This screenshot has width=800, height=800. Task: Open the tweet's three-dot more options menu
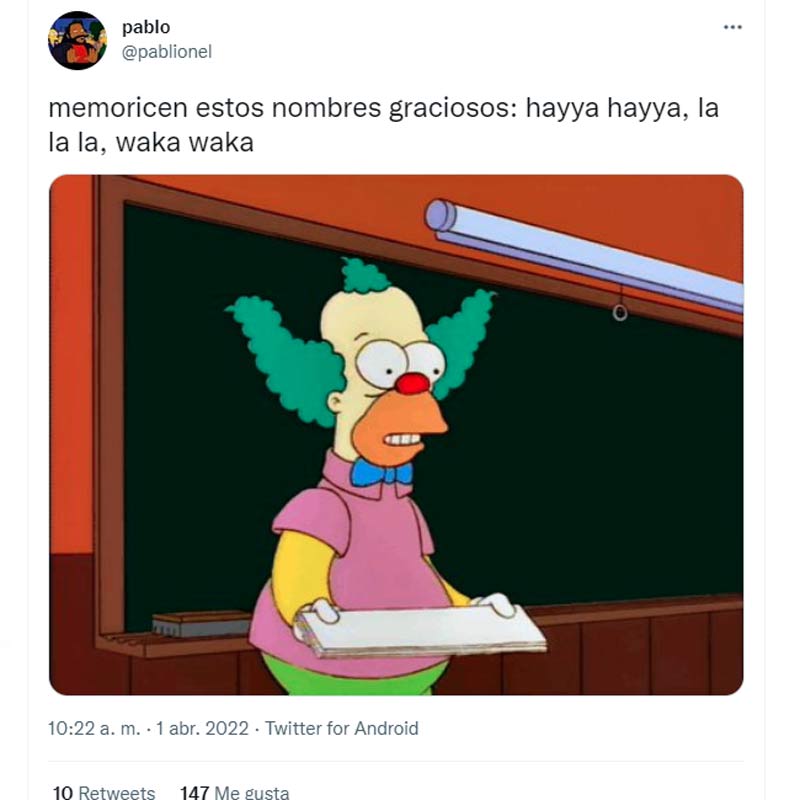pos(732,27)
